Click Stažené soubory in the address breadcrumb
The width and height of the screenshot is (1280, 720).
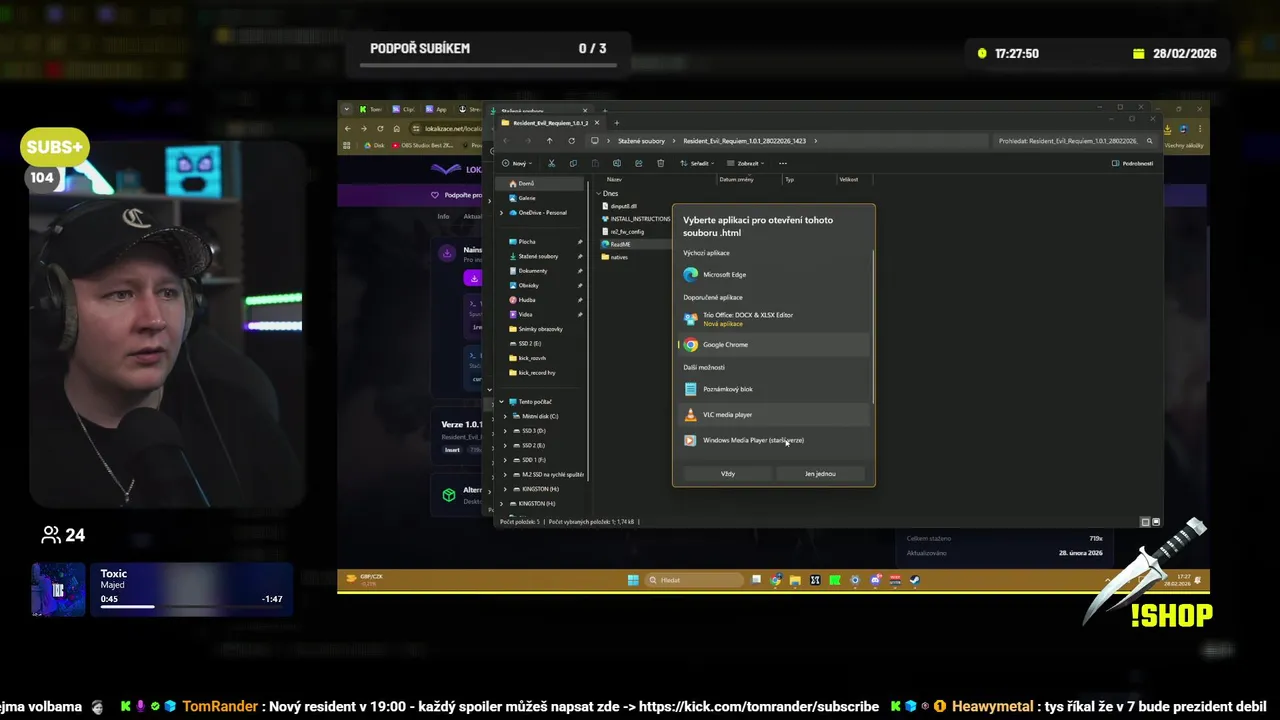click(641, 141)
